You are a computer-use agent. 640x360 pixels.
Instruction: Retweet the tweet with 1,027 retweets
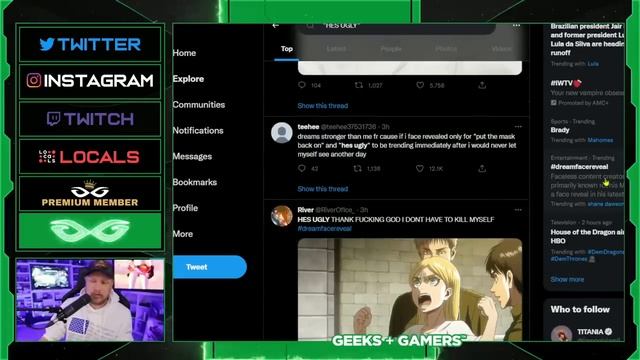(358, 85)
